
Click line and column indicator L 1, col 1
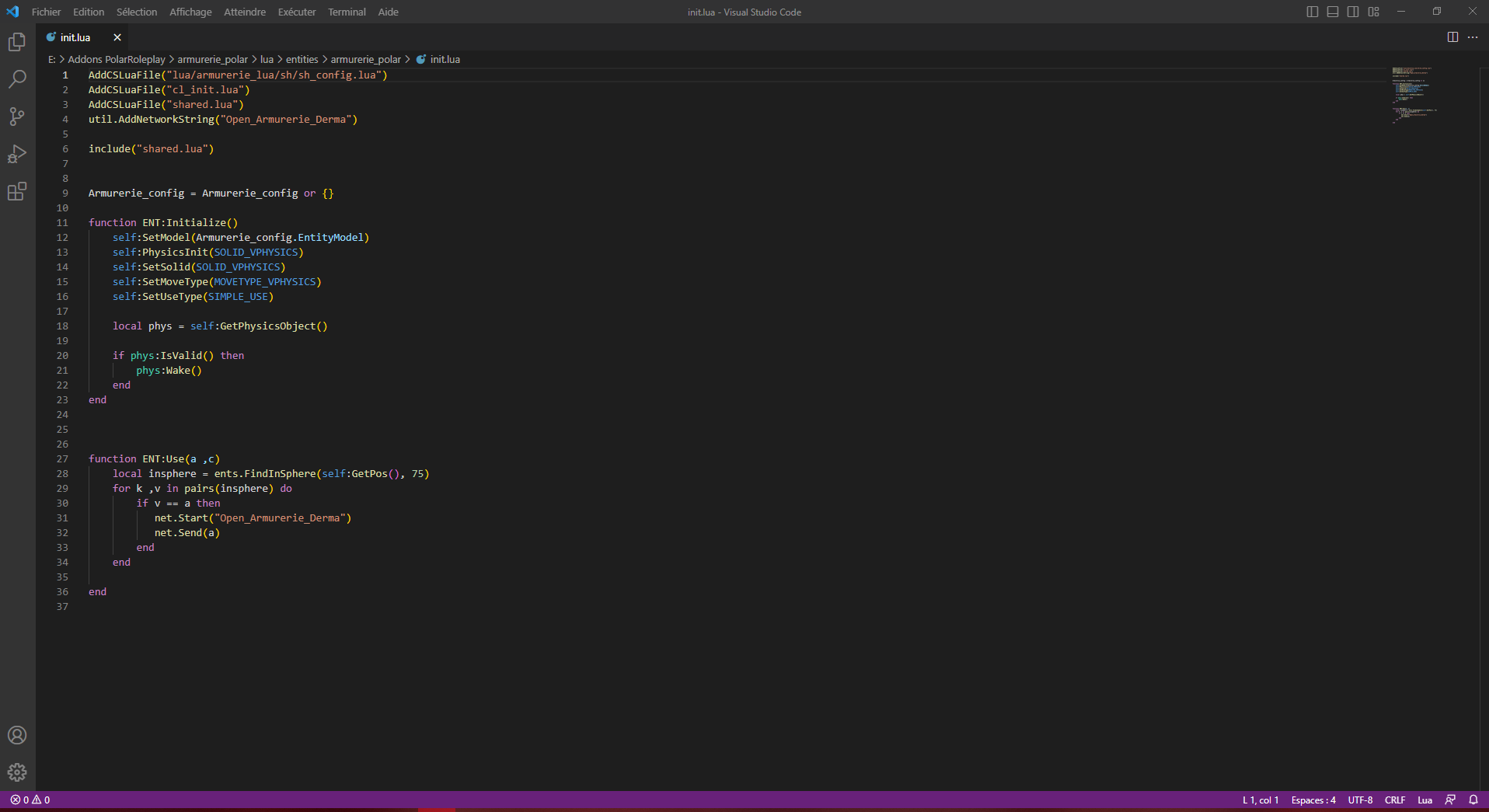click(1261, 800)
